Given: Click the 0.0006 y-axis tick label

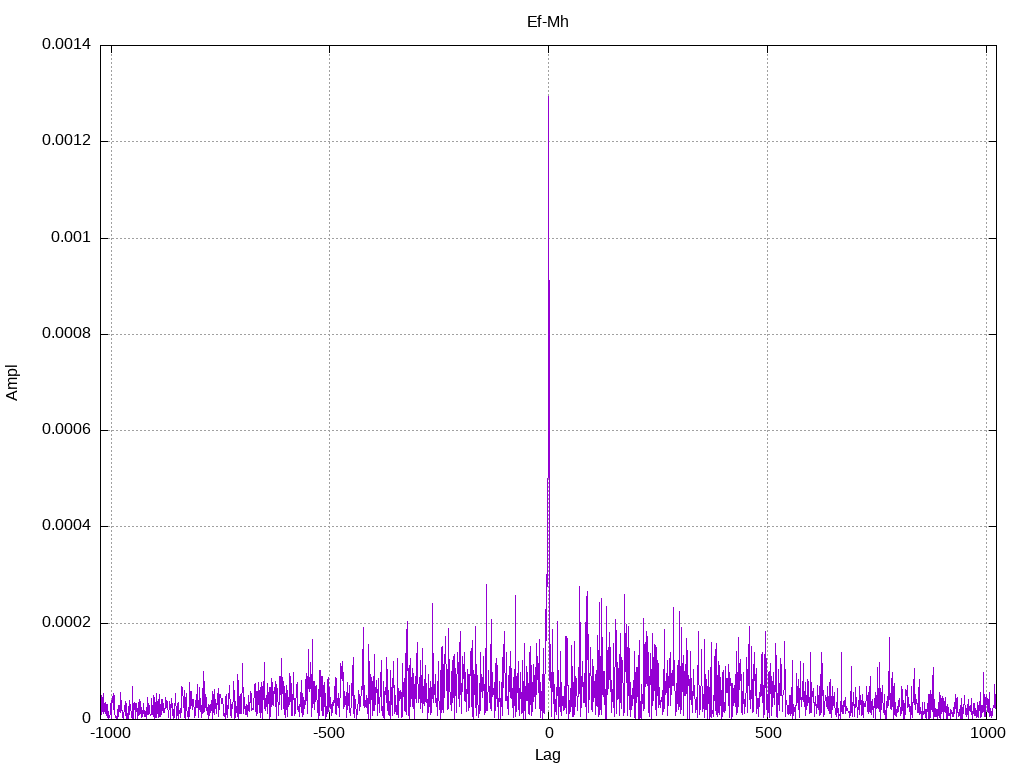Looking at the screenshot, I should pos(67,429).
